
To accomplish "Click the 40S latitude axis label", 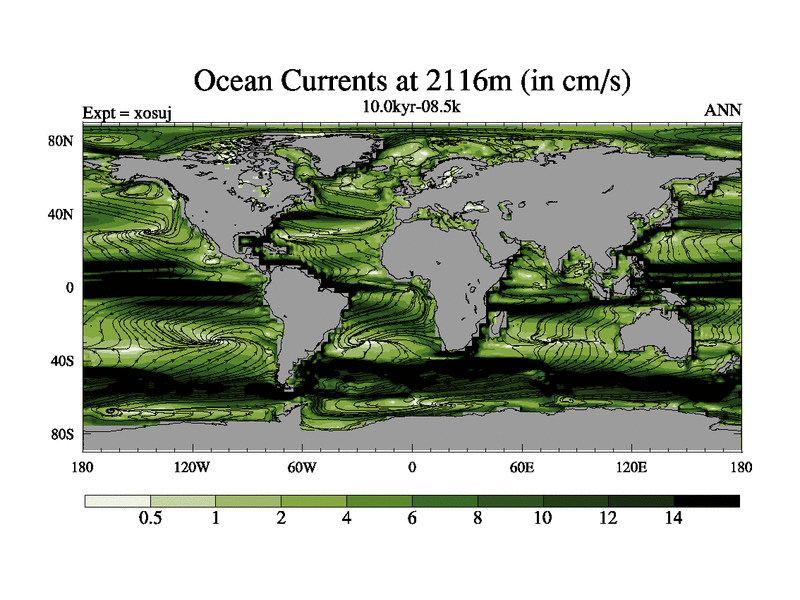I will pos(64,360).
